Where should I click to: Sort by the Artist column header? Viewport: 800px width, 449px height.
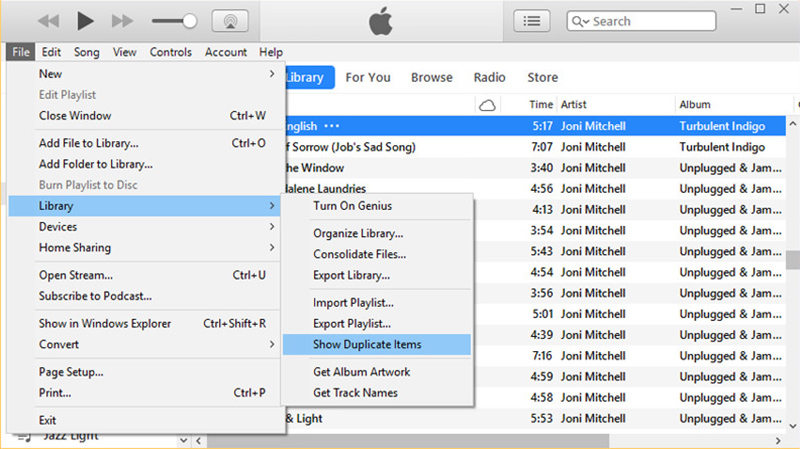[573, 105]
